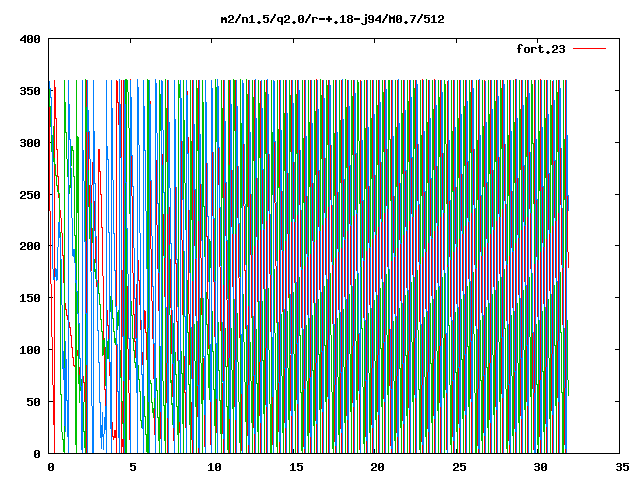Click y-axis label 300
Screen dimensions: 640x480
(x=30, y=143)
